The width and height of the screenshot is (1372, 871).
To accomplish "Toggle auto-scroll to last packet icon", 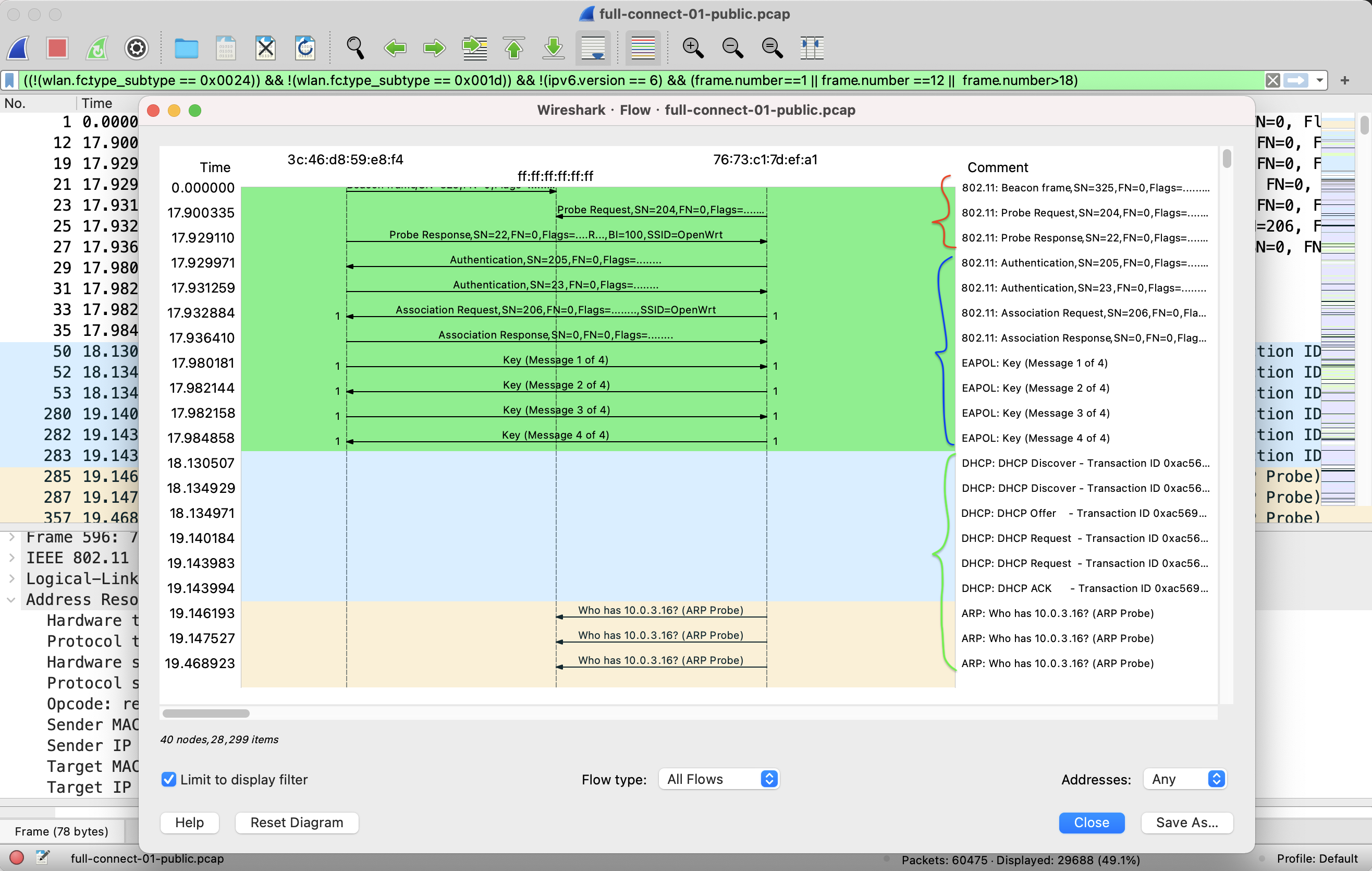I will (593, 48).
